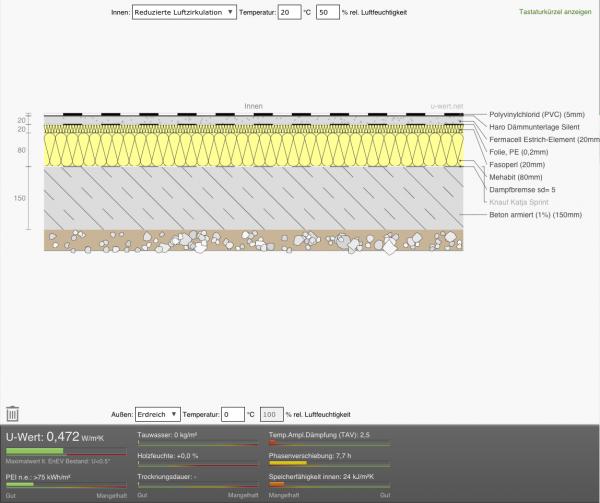Image resolution: width=600 pixels, height=503 pixels.
Task: Click the trash can delete icon
Action: tap(13, 413)
